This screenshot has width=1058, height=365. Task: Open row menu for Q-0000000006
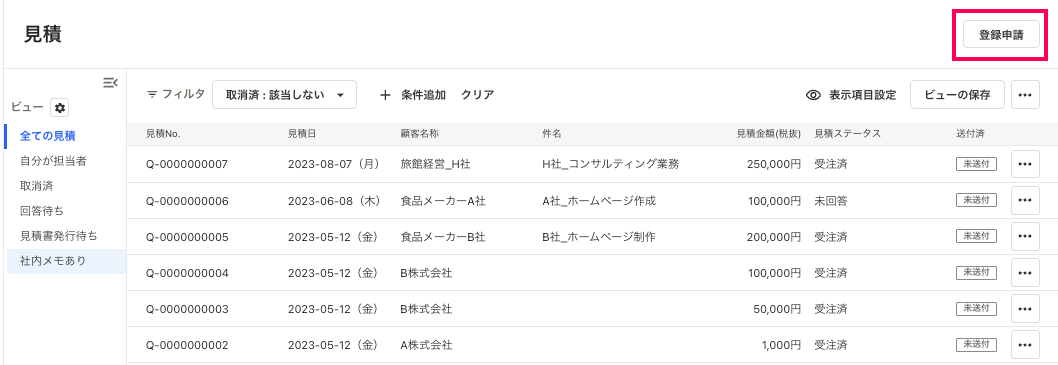coord(1025,200)
